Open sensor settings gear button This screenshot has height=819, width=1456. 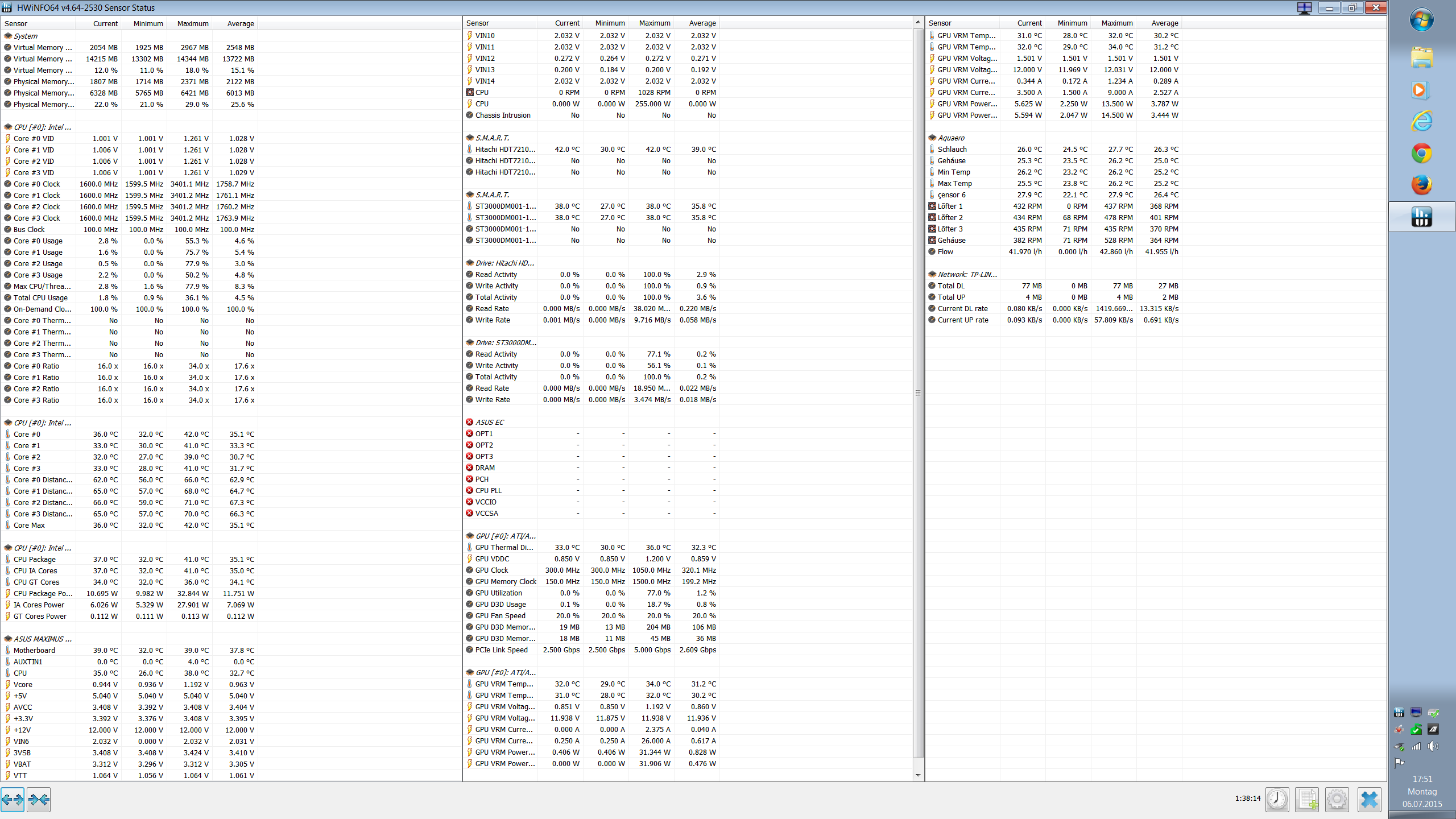(1337, 800)
